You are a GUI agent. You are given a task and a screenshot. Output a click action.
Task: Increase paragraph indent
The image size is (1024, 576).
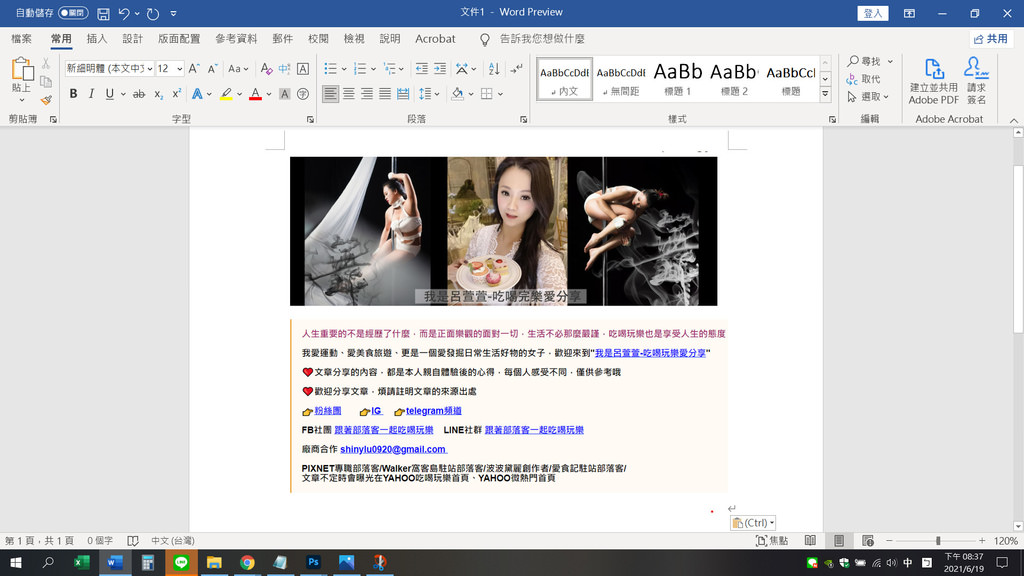pyautogui.click(x=440, y=69)
